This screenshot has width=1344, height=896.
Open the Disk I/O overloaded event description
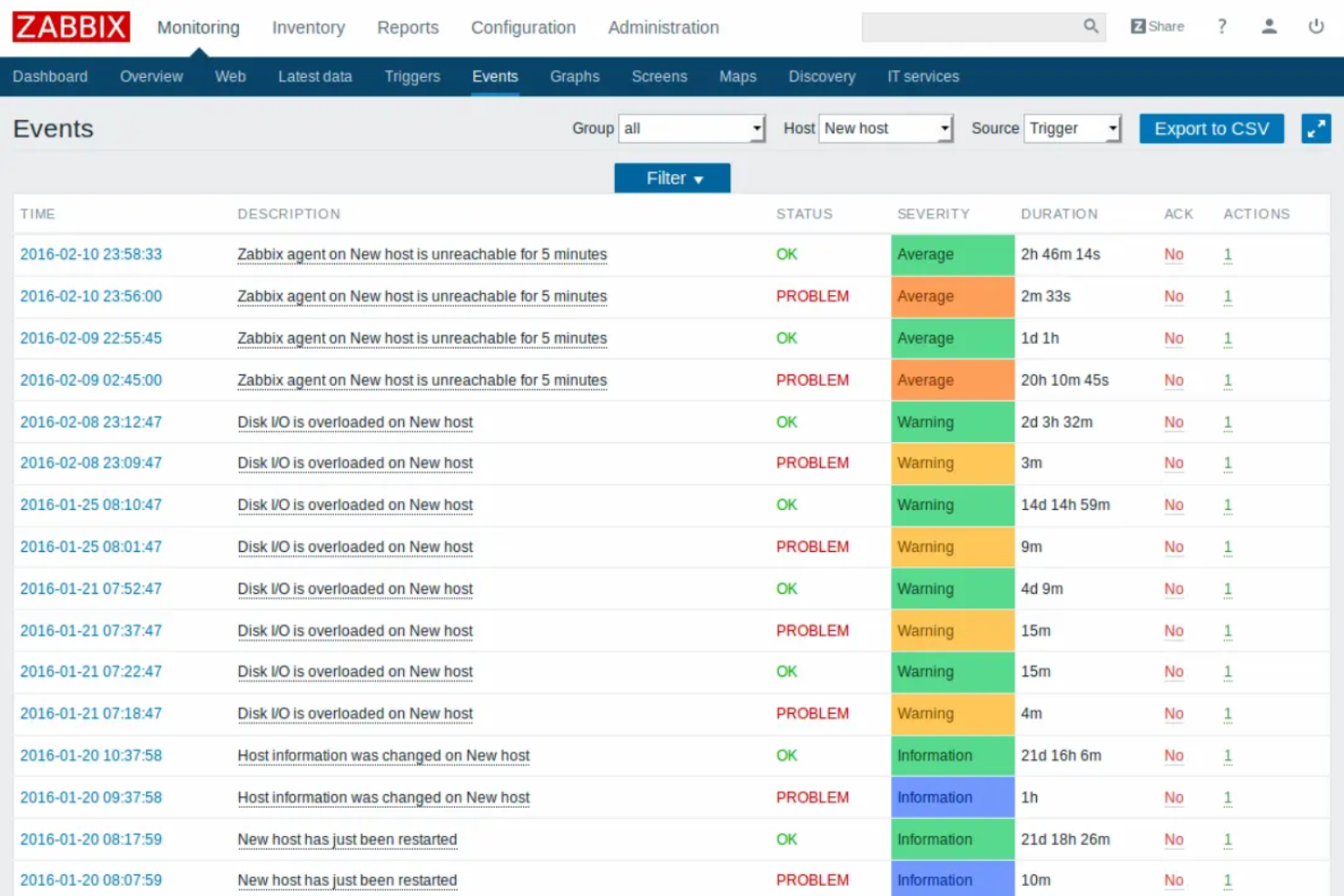(355, 422)
